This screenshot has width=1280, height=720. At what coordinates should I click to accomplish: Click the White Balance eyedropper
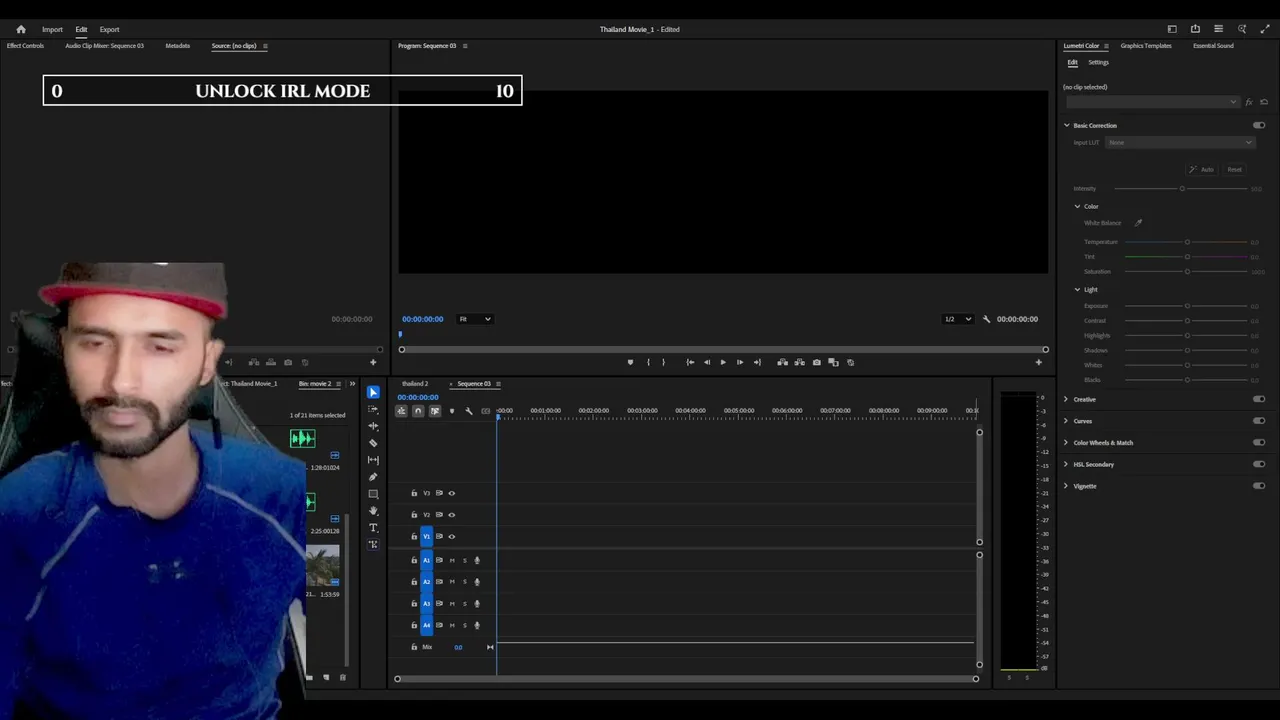(1138, 223)
